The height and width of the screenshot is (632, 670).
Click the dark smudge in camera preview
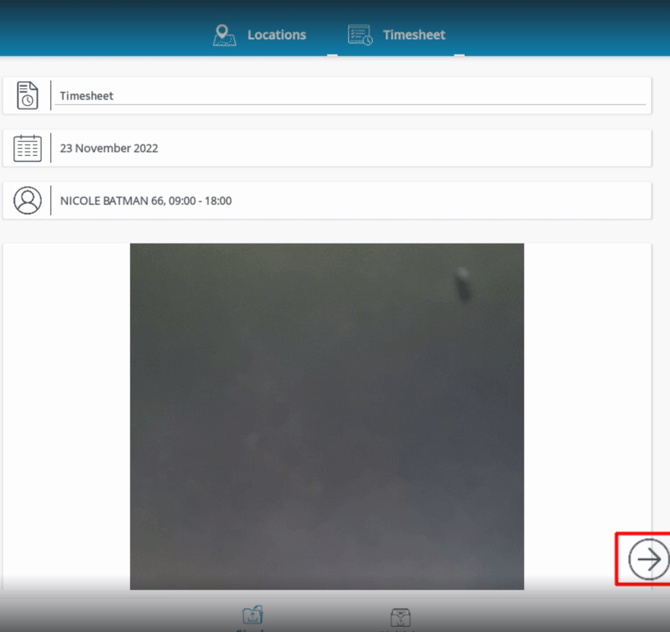point(462,284)
